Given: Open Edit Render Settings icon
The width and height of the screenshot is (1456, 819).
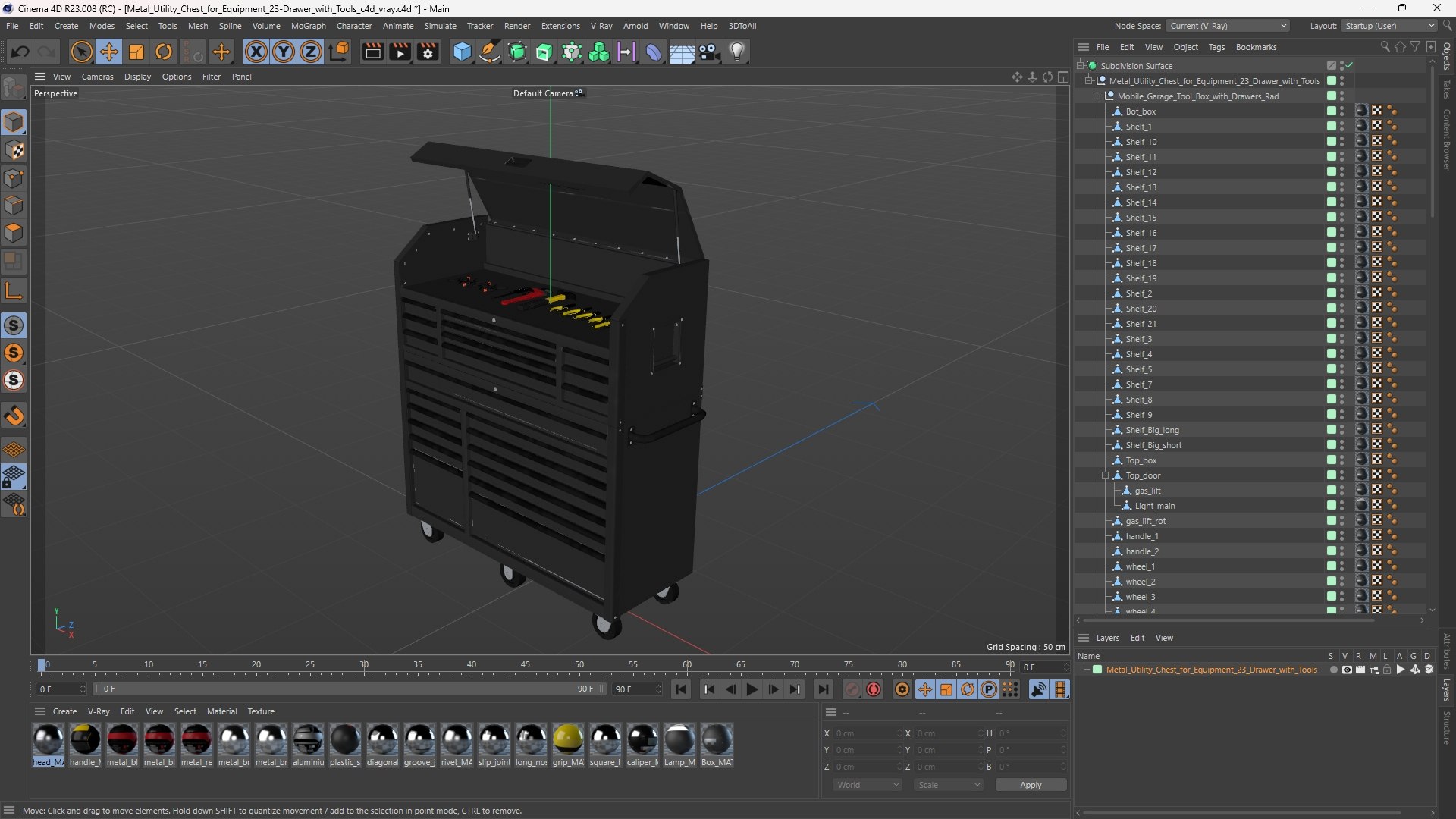Looking at the screenshot, I should 428,52.
